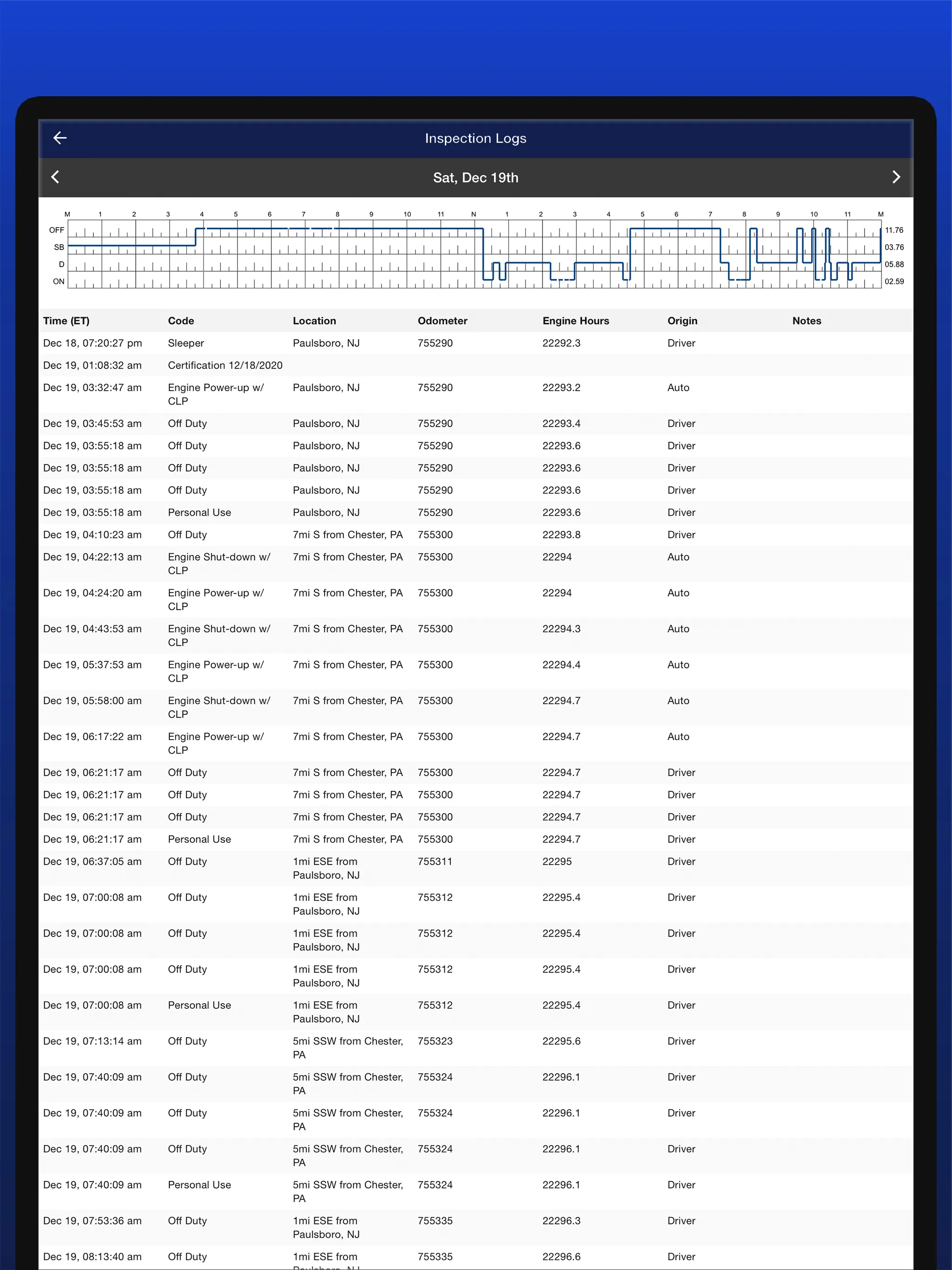Screen dimensions: 952x1270
Task: Click engine hours 22296.3 cell
Action: click(x=561, y=1221)
